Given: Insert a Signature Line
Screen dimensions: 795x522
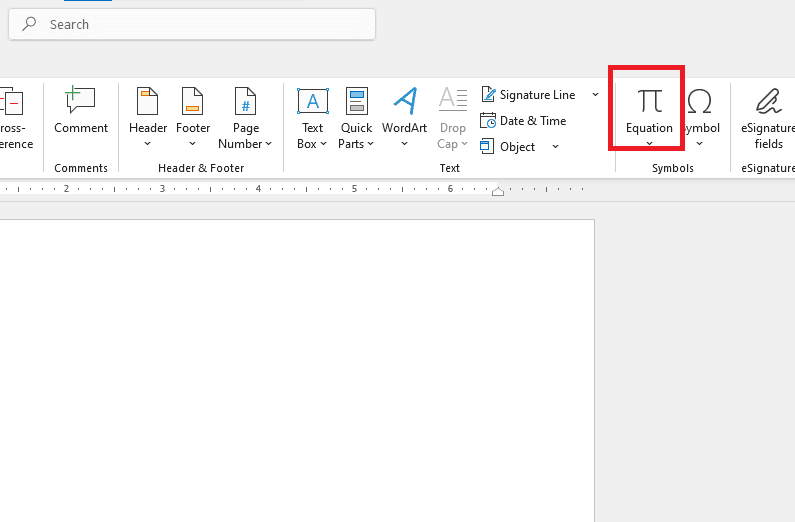Looking at the screenshot, I should [x=528, y=95].
